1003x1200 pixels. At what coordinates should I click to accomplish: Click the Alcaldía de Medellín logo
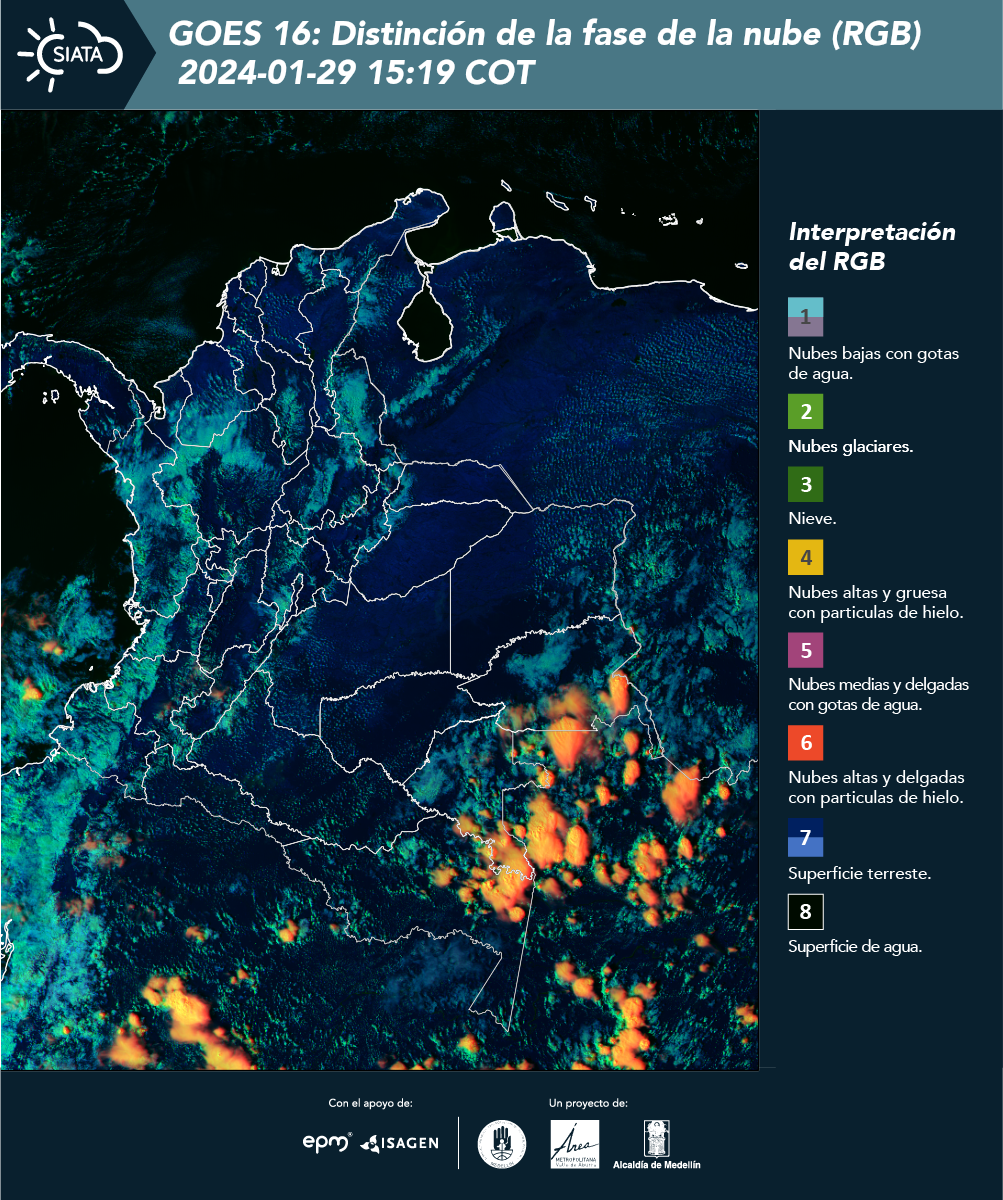point(656,1144)
